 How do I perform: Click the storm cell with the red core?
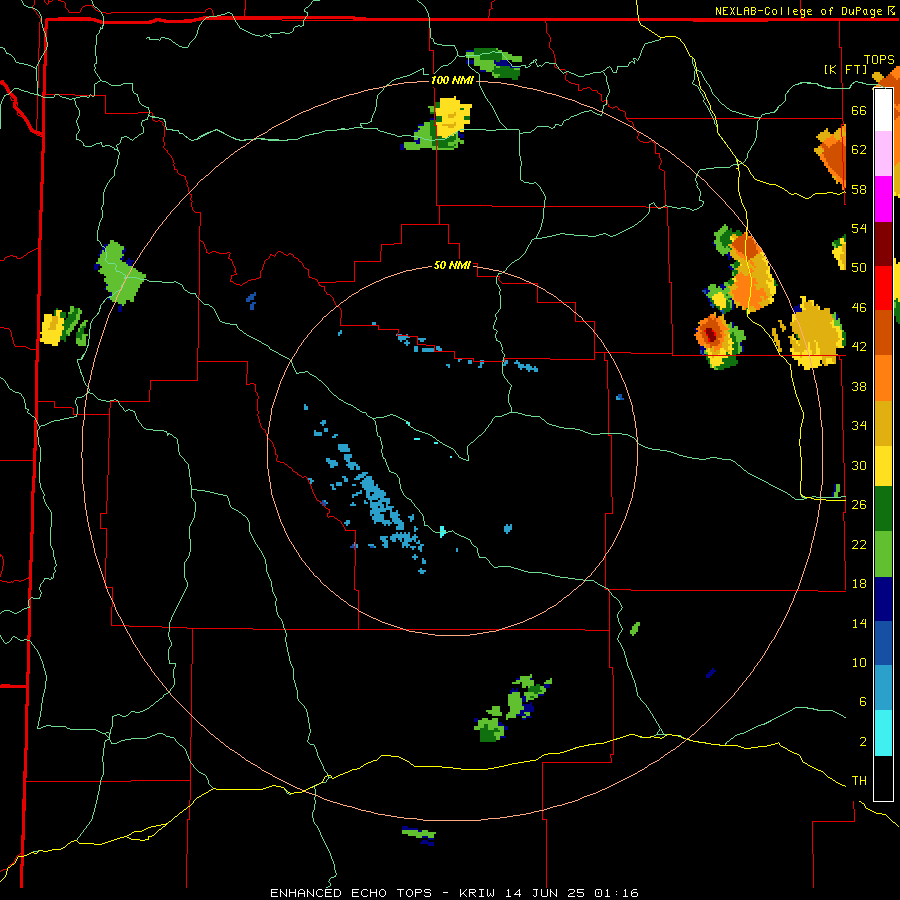coord(712,335)
